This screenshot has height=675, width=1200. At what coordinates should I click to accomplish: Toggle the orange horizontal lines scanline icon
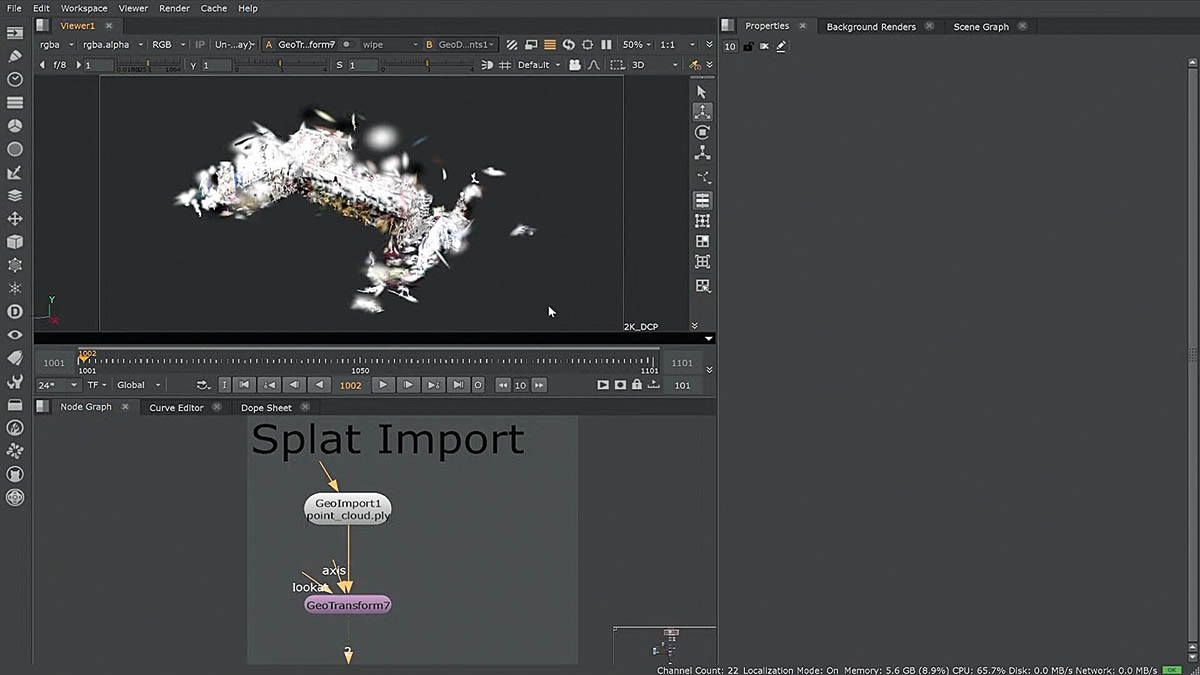tap(549, 45)
